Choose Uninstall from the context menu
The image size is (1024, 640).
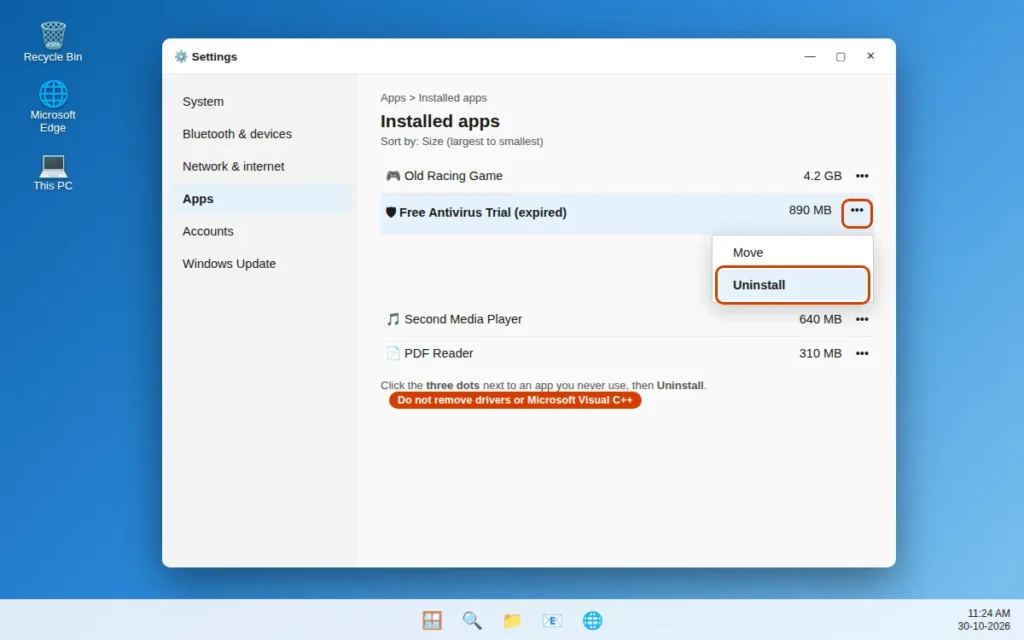pyautogui.click(x=792, y=285)
